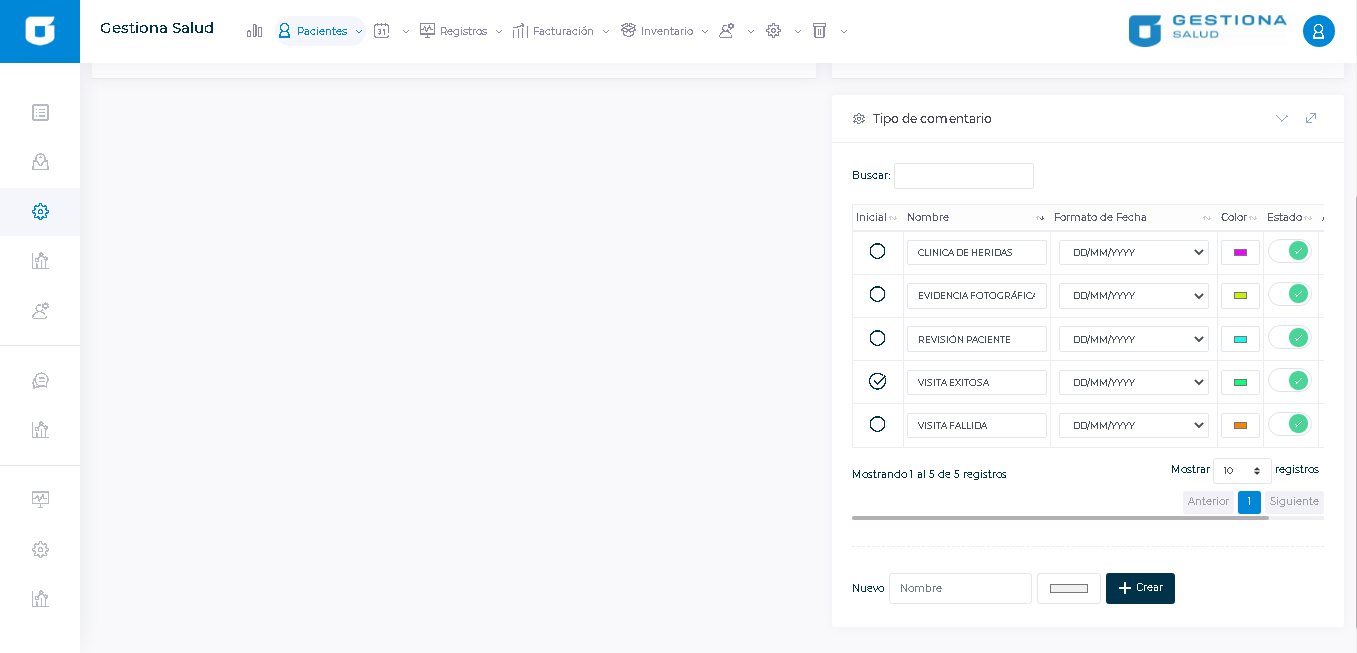This screenshot has height=653, width=1357.
Task: Focus the Buscar search field
Action: [963, 176]
